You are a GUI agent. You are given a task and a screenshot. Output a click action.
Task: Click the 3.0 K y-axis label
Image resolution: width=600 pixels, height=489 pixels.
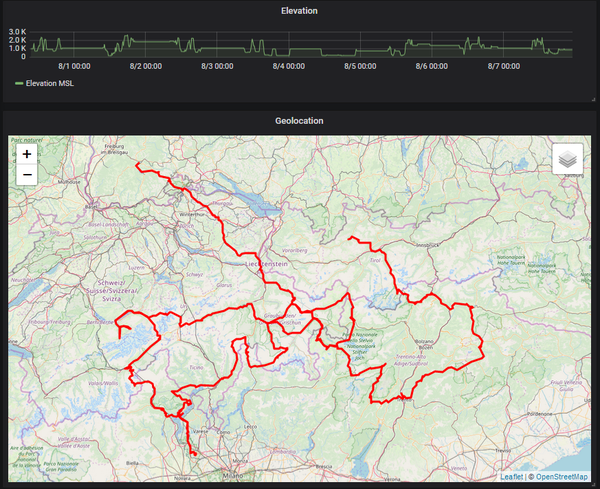point(17,33)
